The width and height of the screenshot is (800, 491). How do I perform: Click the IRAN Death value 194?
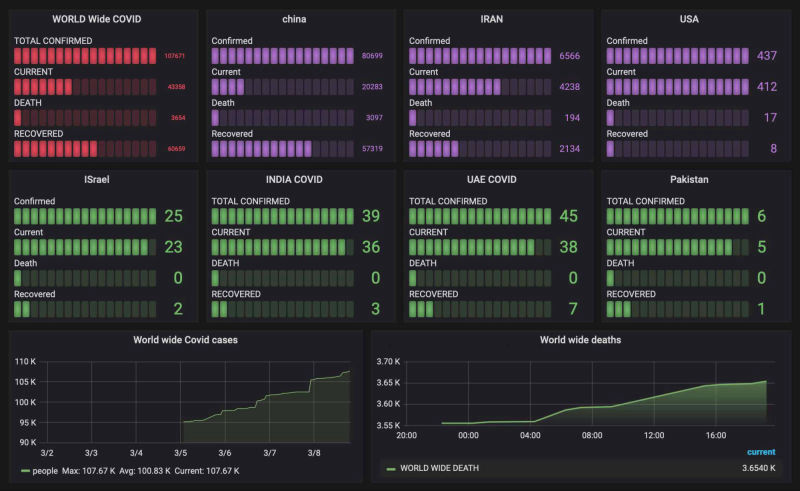tap(571, 118)
